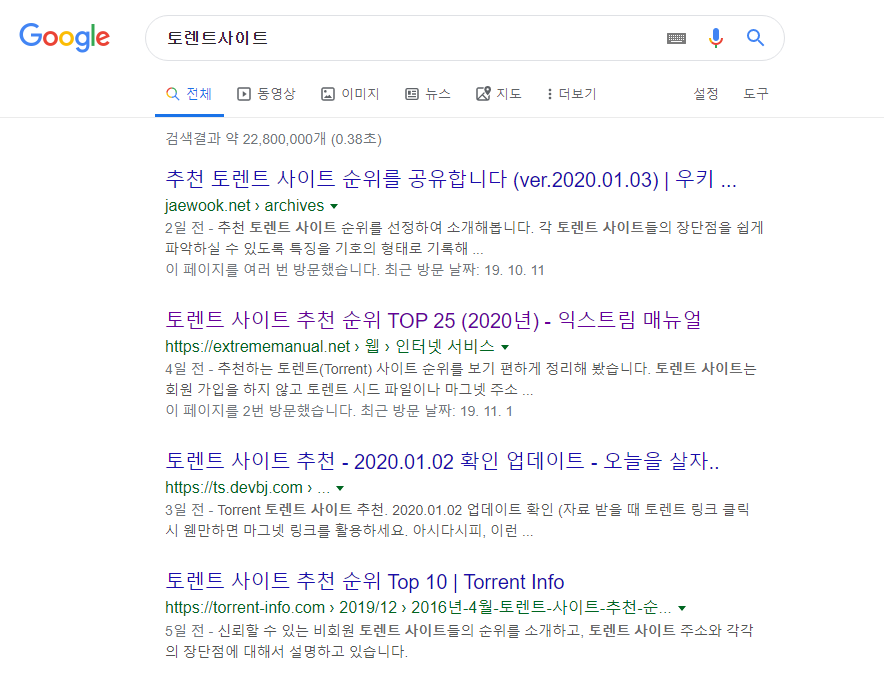The height and width of the screenshot is (676, 884).
Task: Switch to the 동영상 tab
Action: [266, 94]
